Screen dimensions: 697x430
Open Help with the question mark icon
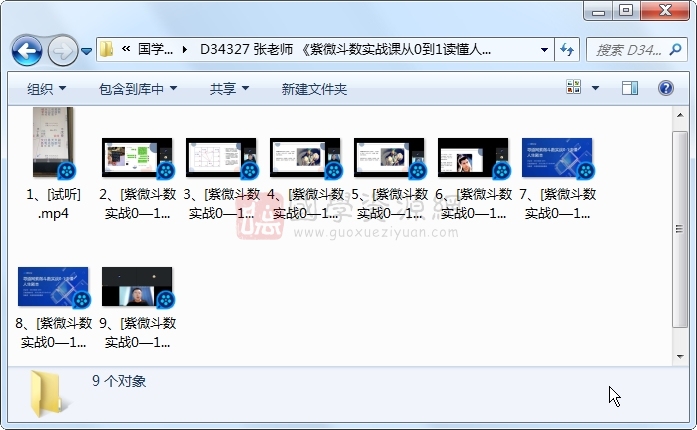[x=665, y=88]
